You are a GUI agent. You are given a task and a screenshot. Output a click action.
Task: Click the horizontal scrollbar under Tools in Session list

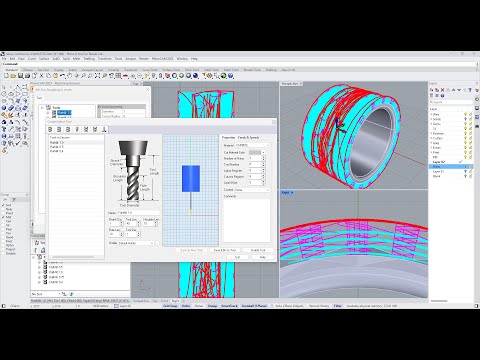pyautogui.click(x=73, y=257)
